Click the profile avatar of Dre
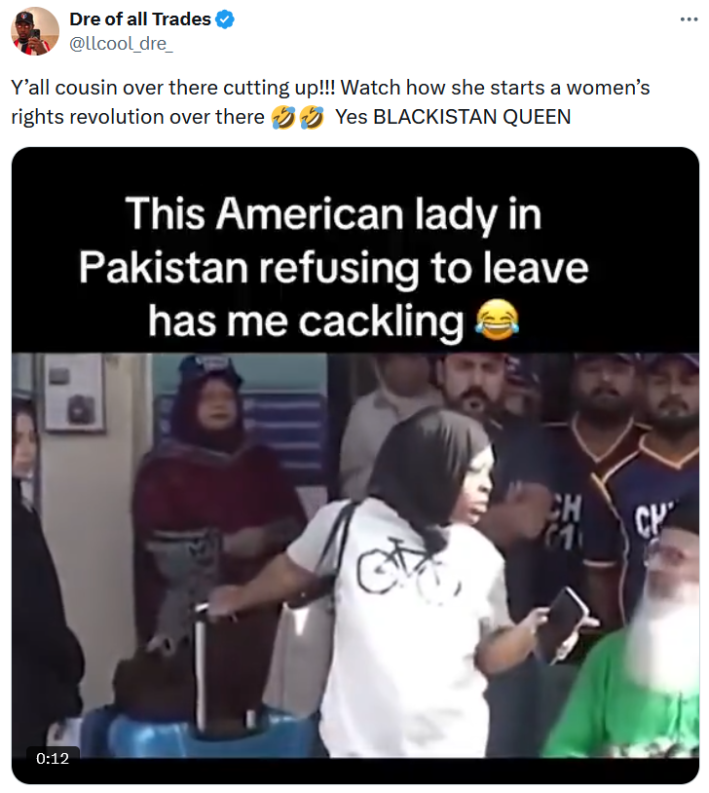Image resolution: width=709 pixels, height=793 pixels. [35, 31]
